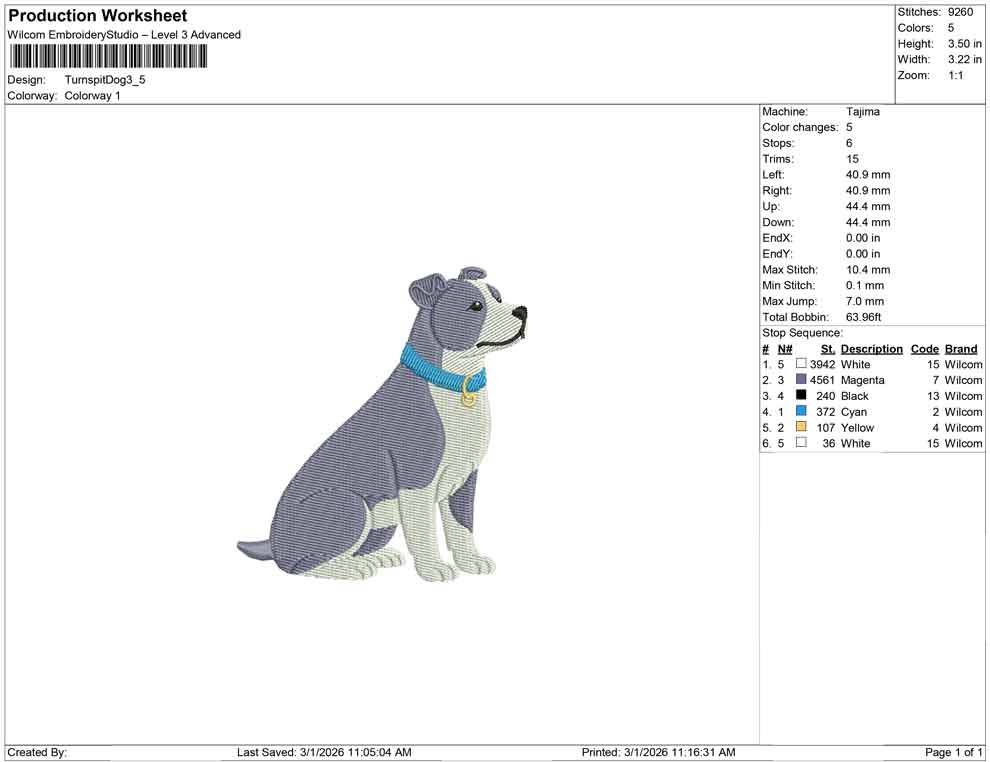Click the 'Cyan' description cell

click(854, 412)
